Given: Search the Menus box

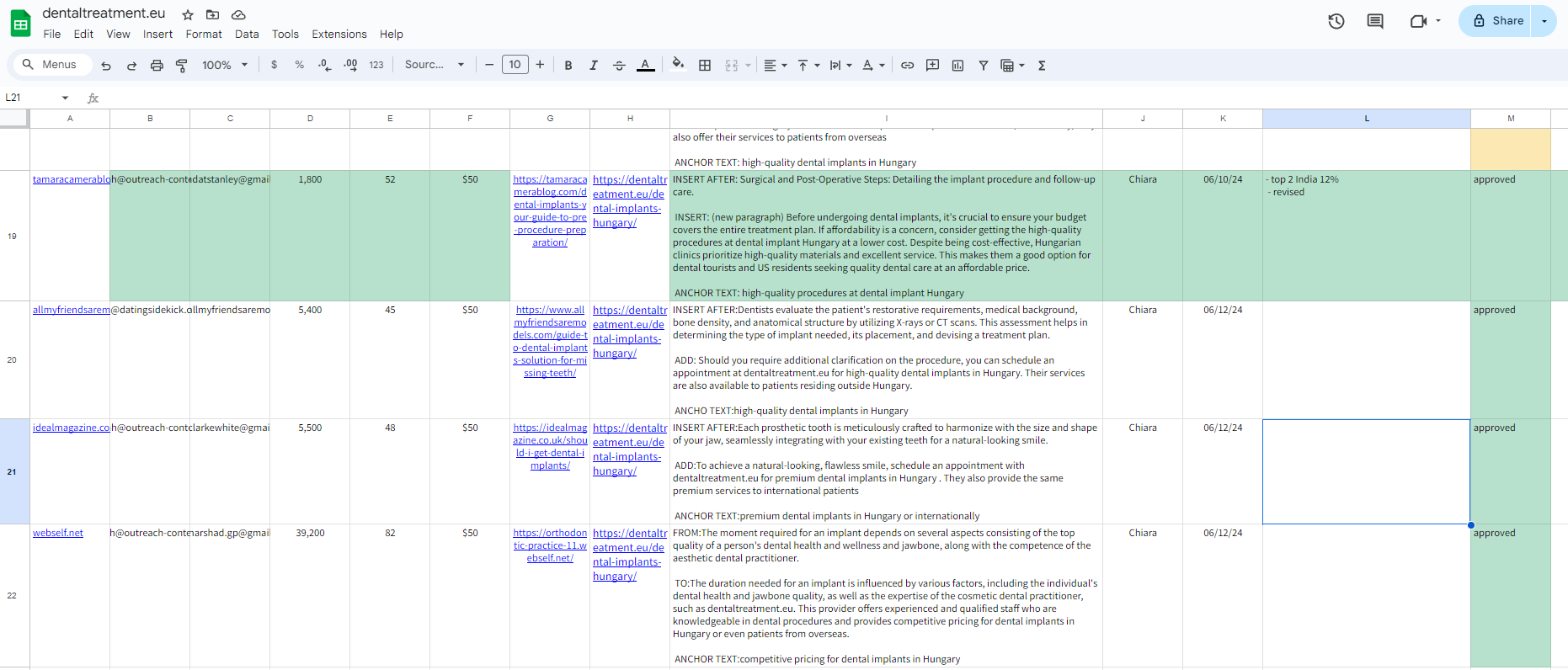Looking at the screenshot, I should click(x=51, y=65).
